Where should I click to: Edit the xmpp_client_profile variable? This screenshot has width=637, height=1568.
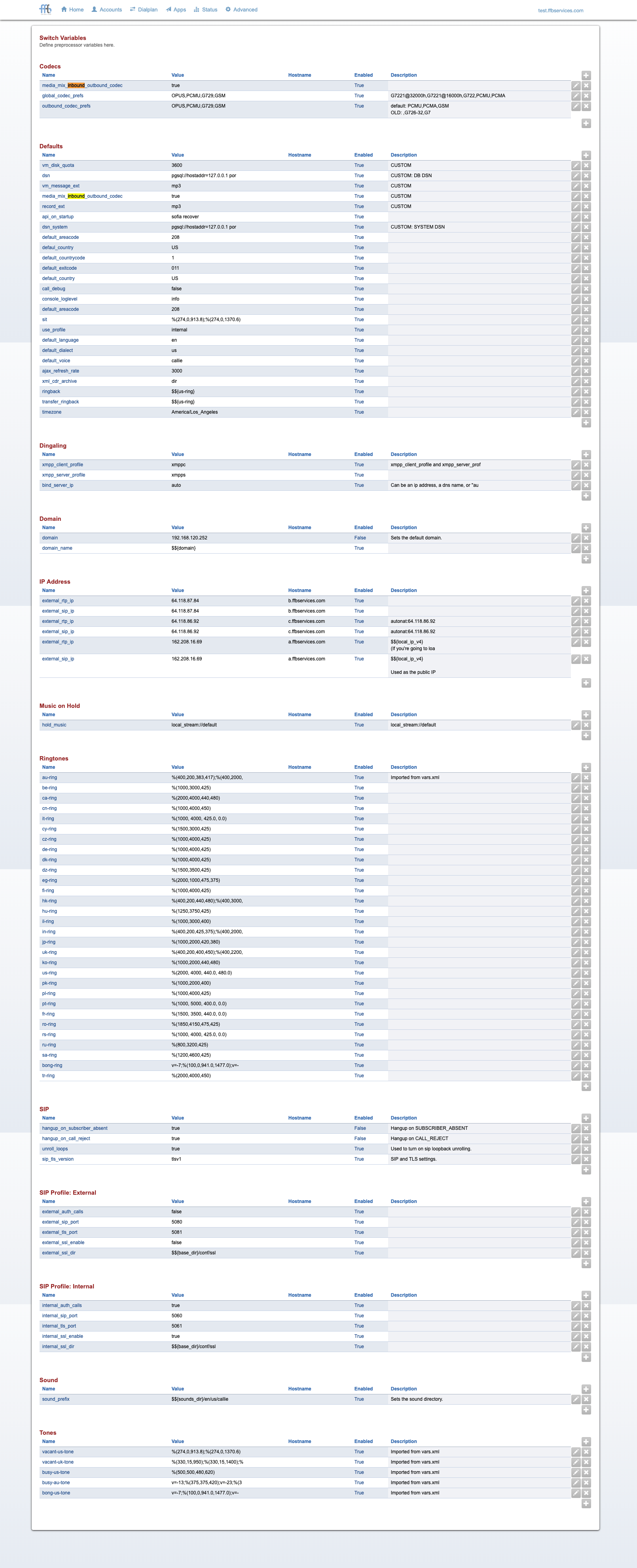(576, 465)
